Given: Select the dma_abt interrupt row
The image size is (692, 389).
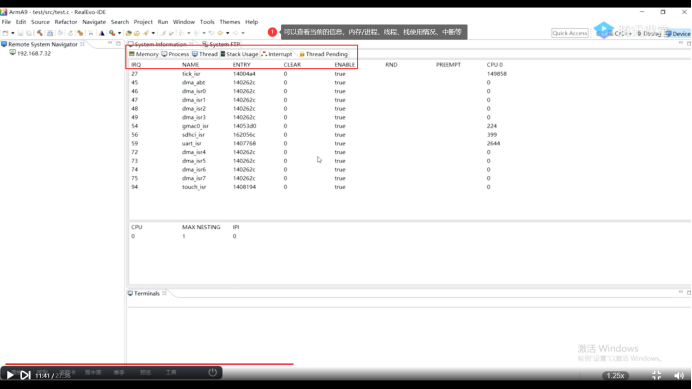Looking at the screenshot, I should (410, 83).
